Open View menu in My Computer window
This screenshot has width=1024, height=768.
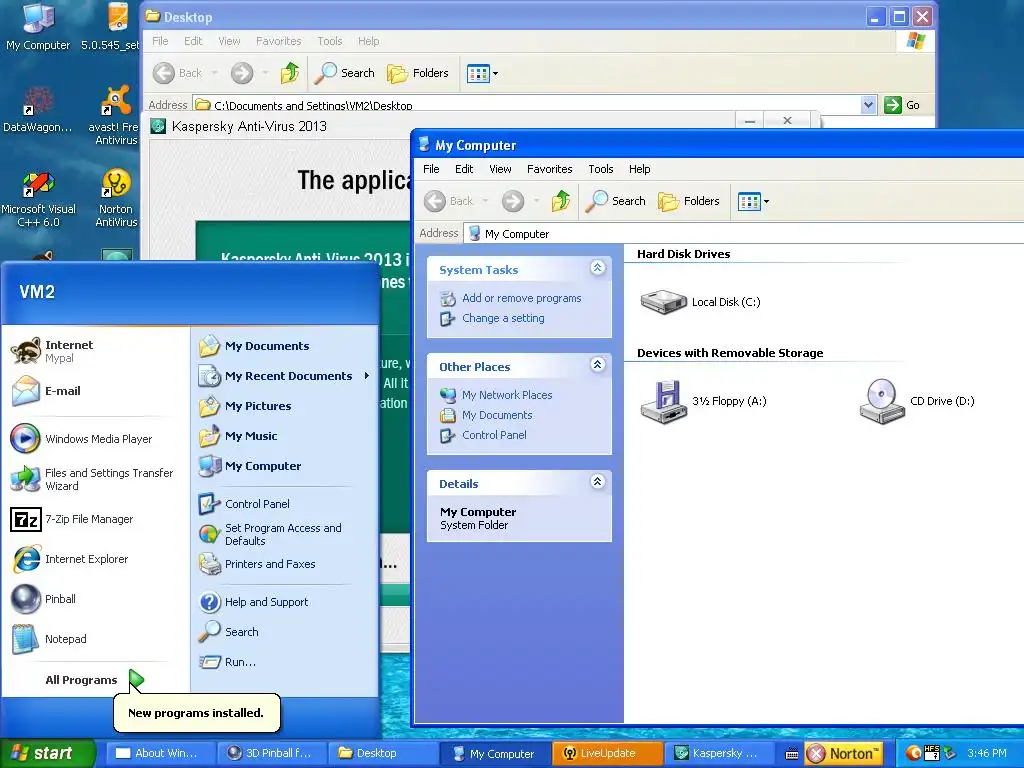[x=500, y=169]
